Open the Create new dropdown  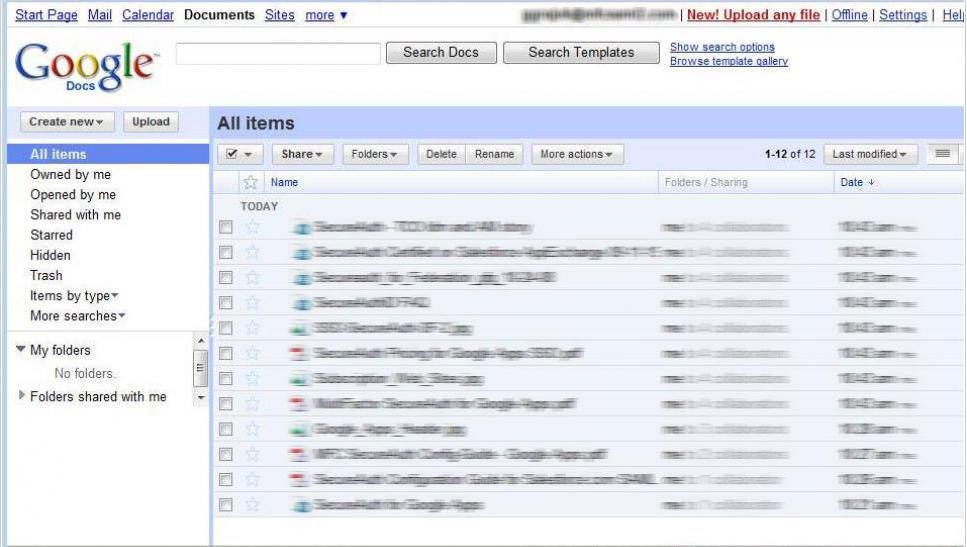pos(67,122)
